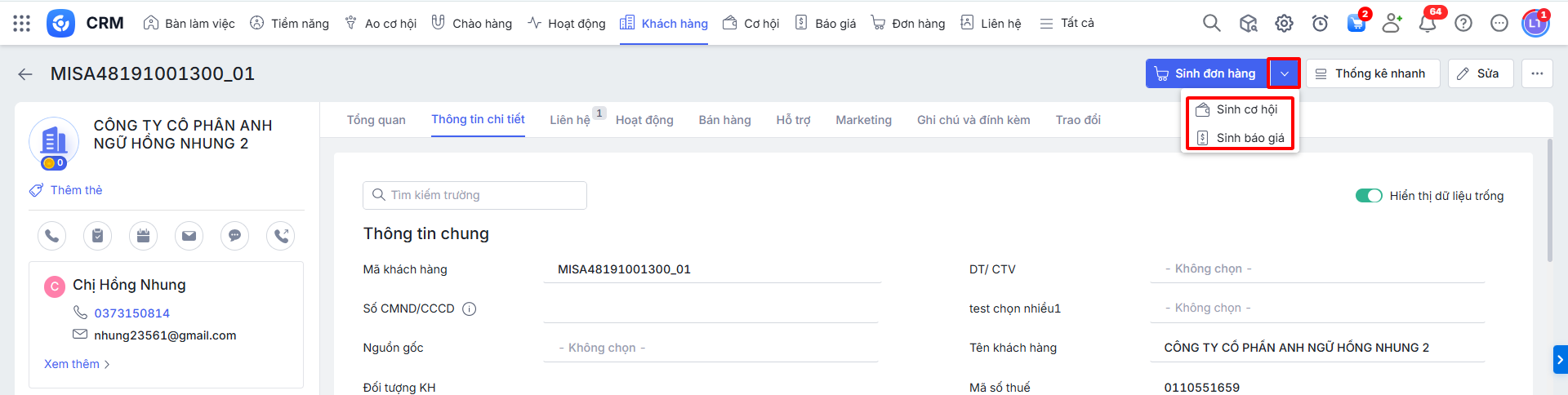Open the calendar schedule action icon

(143, 236)
